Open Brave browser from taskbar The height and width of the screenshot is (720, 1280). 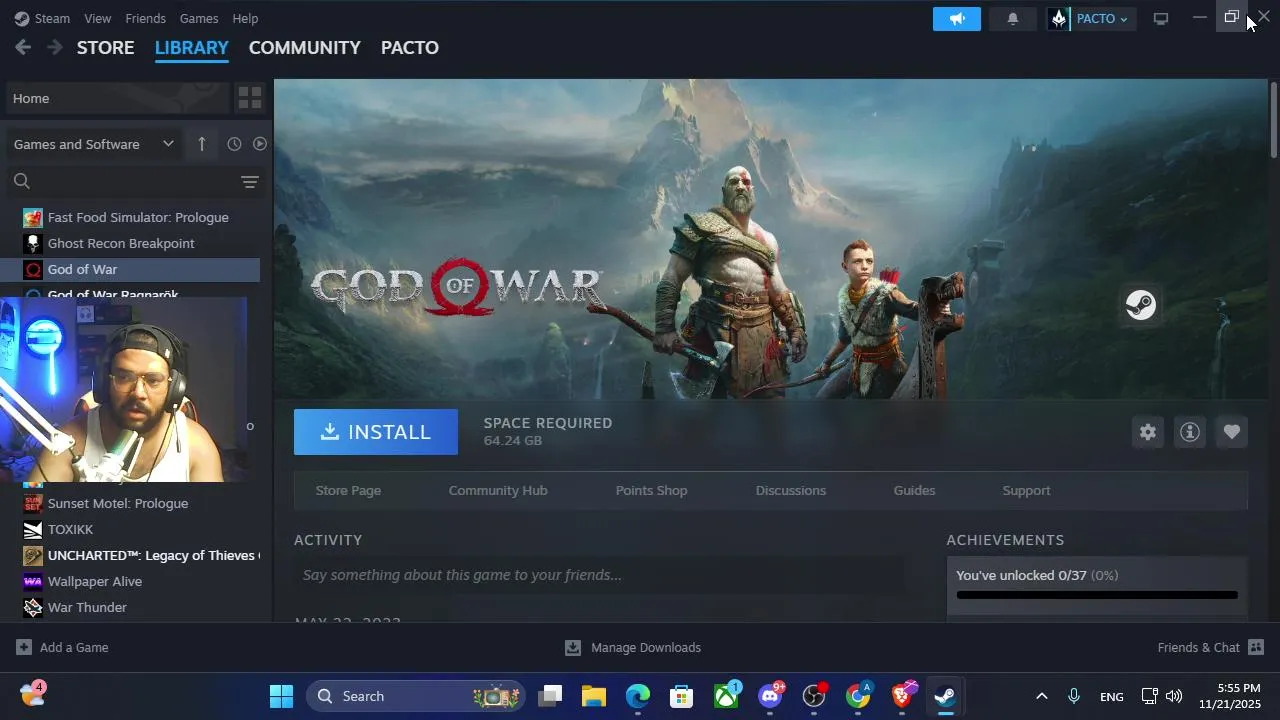tap(902, 696)
